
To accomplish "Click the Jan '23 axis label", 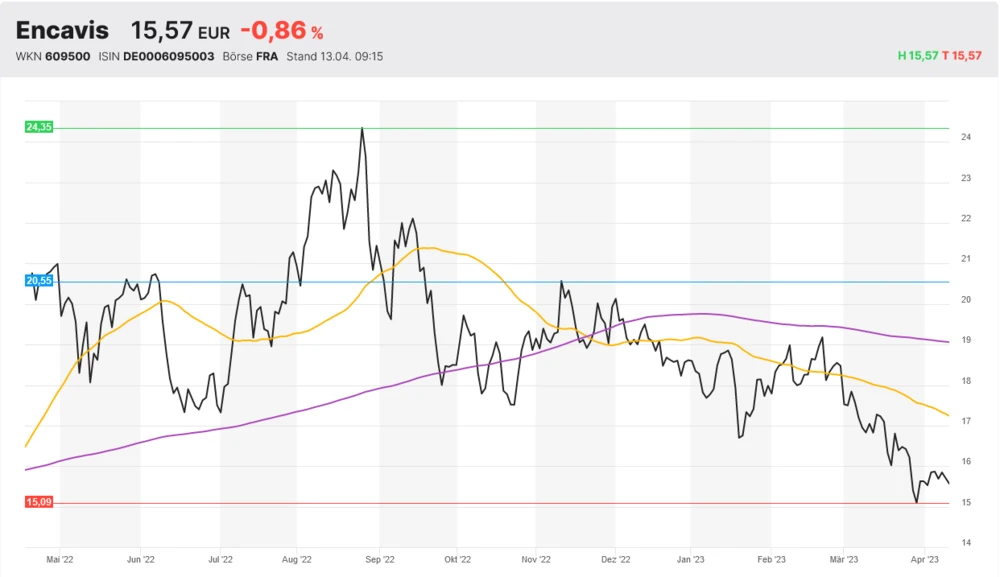I will (x=690, y=559).
